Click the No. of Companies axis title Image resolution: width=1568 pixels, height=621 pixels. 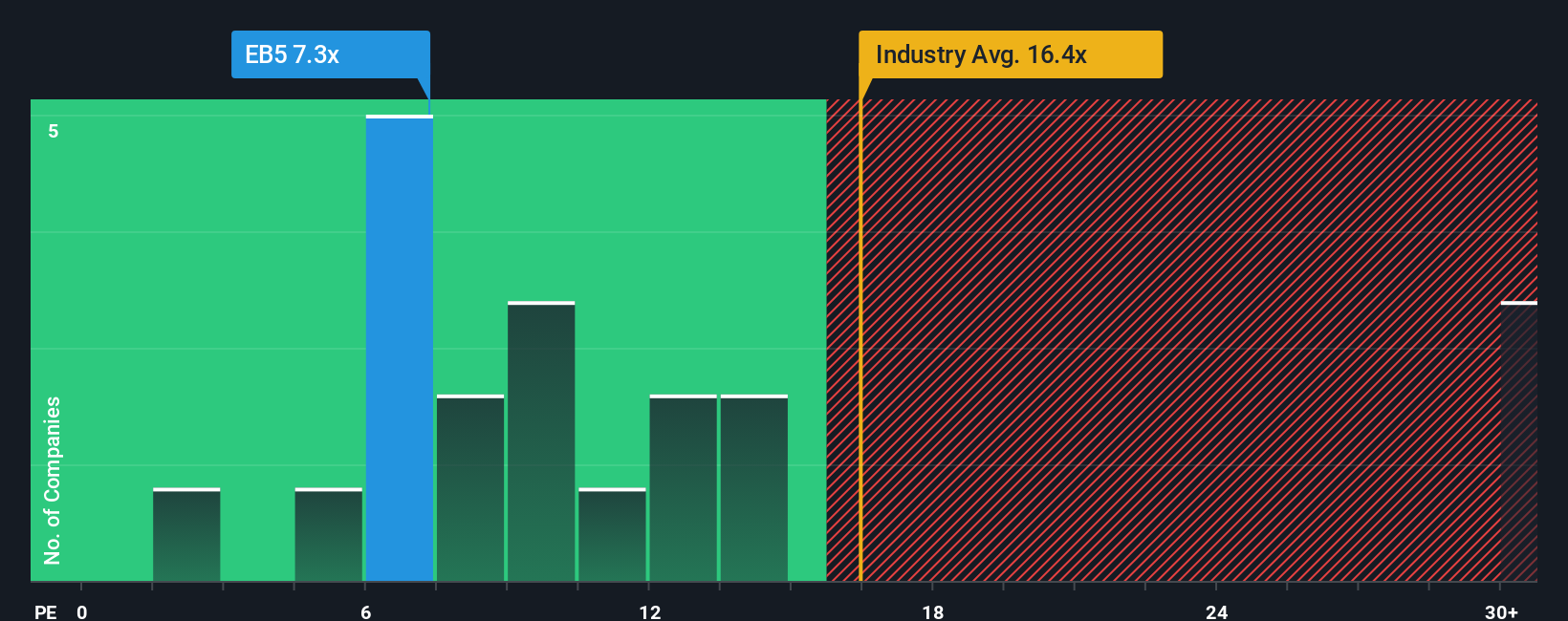tap(53, 480)
